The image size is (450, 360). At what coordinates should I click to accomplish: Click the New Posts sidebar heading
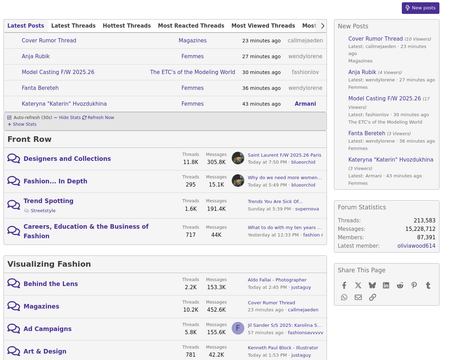pyautogui.click(x=353, y=26)
